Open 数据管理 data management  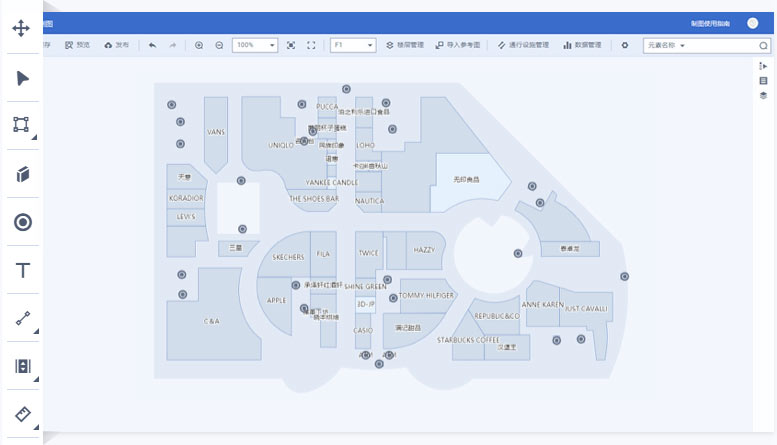tap(581, 45)
